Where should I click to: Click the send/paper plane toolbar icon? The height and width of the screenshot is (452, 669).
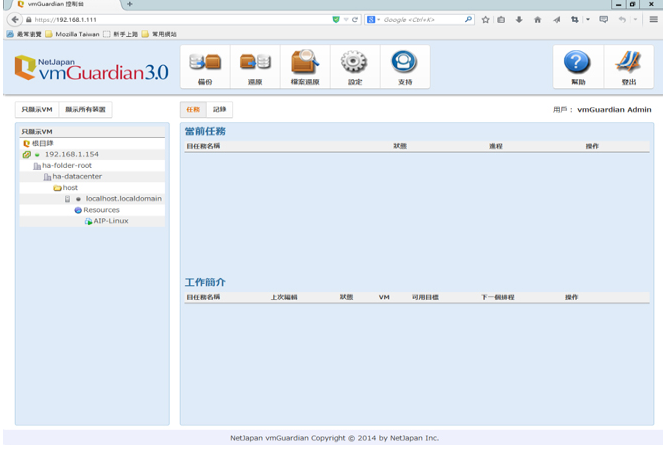(556, 20)
